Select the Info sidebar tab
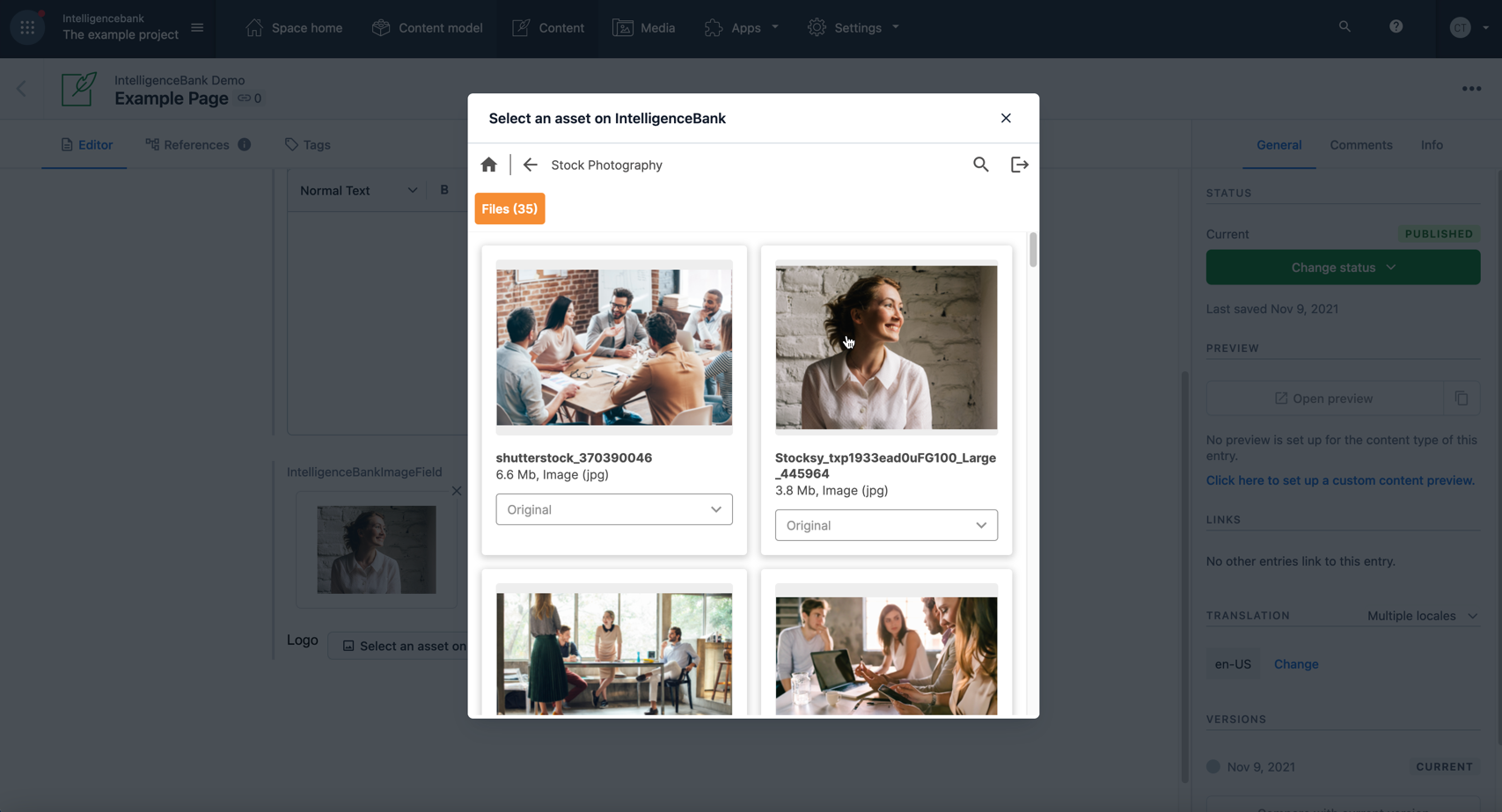Image resolution: width=1502 pixels, height=812 pixels. [1432, 145]
